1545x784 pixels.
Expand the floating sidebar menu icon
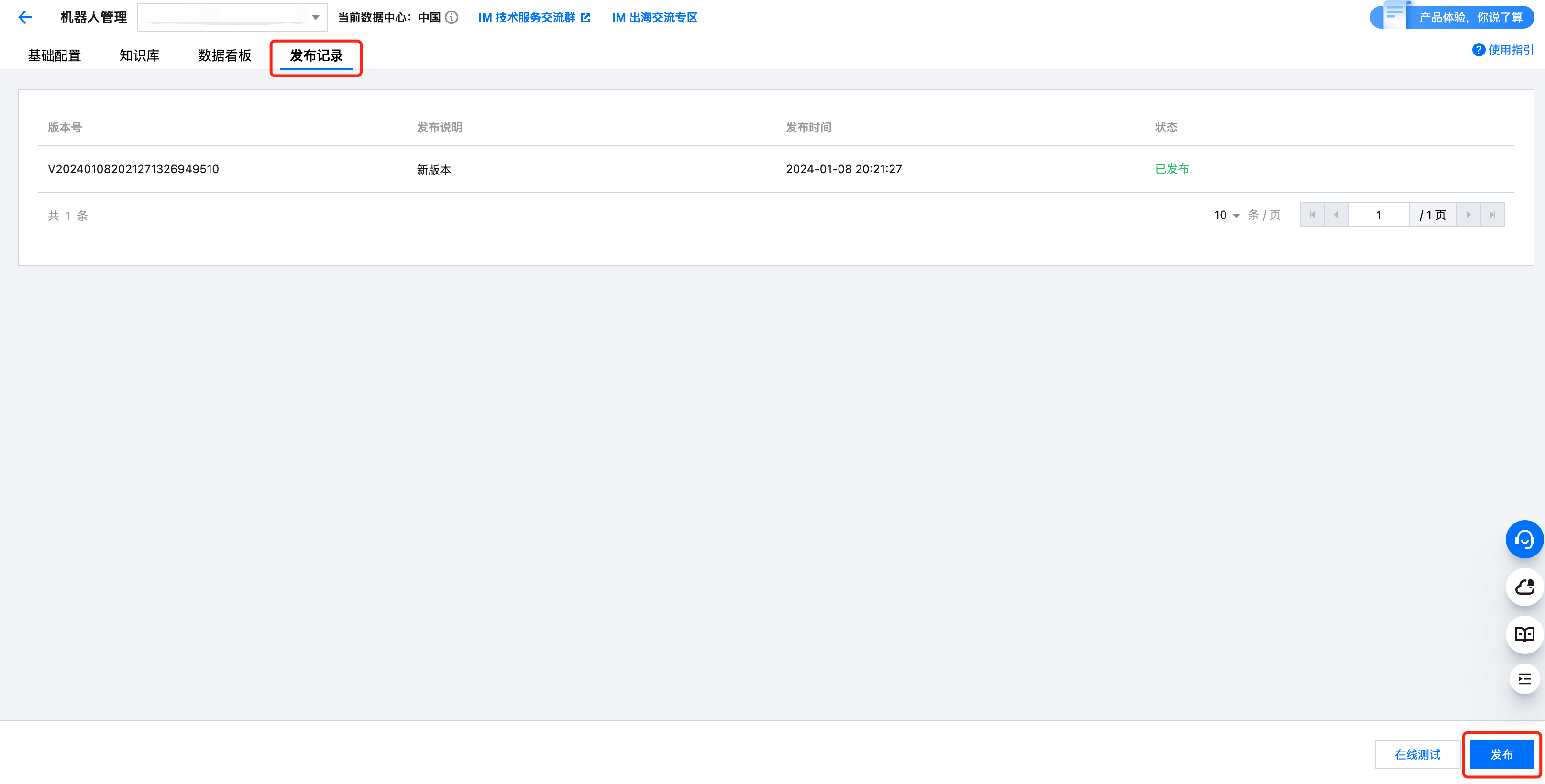[1524, 679]
